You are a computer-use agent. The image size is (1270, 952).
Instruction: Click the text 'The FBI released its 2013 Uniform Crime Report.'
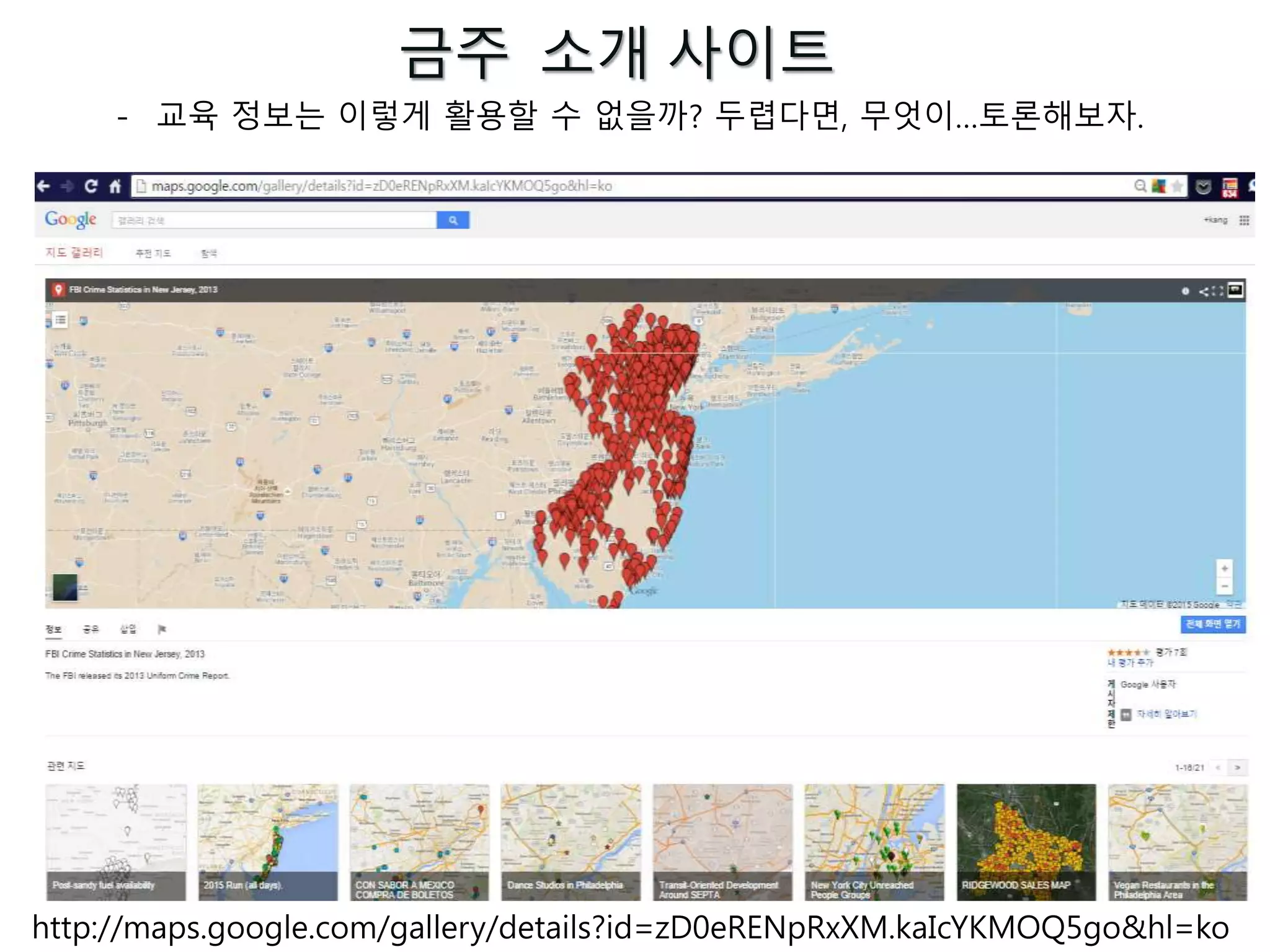[x=137, y=676]
